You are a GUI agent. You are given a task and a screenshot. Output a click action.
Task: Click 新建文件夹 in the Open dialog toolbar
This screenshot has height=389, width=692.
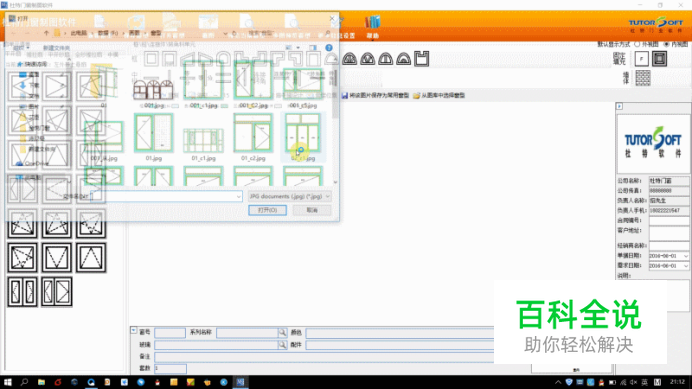coord(56,48)
